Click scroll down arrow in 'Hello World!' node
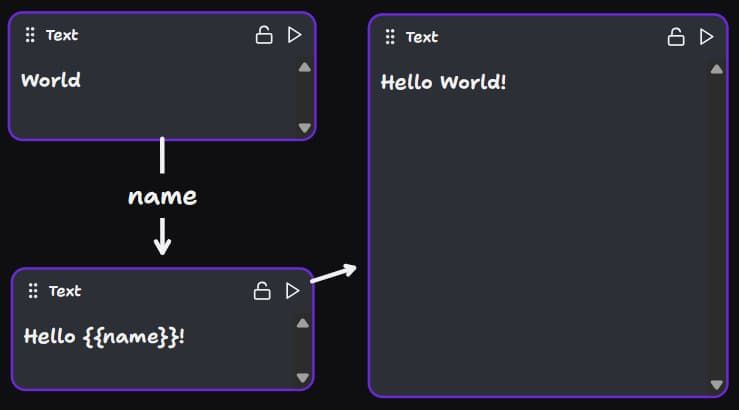 (x=716, y=385)
